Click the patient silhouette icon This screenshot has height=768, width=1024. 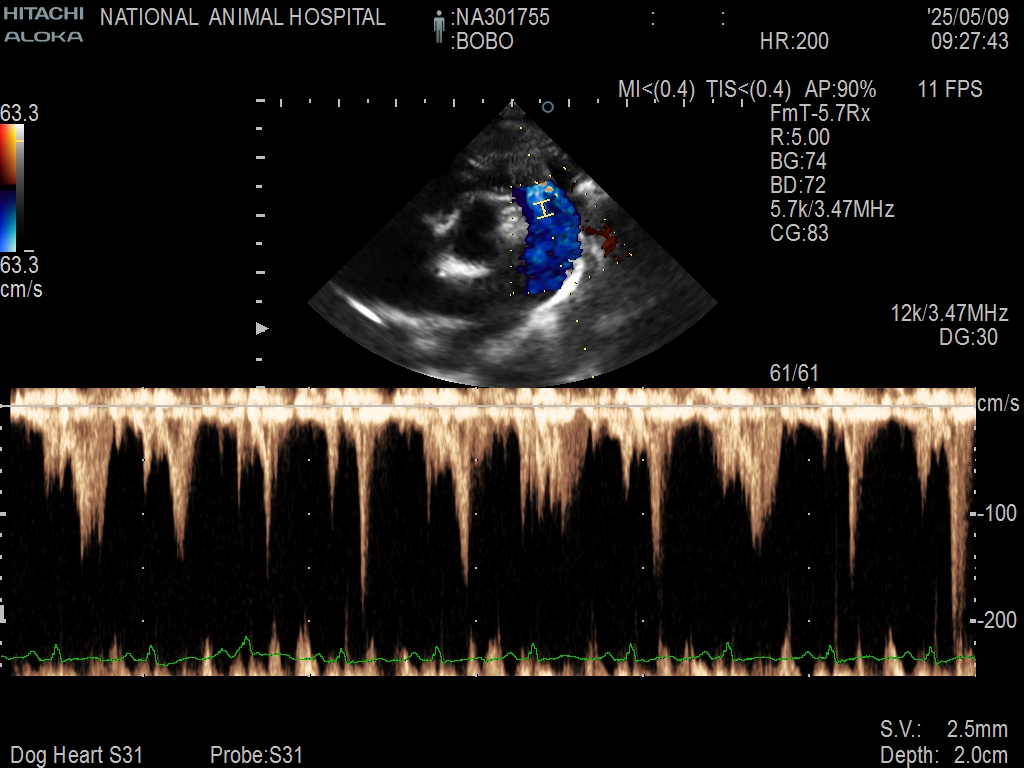[x=438, y=28]
